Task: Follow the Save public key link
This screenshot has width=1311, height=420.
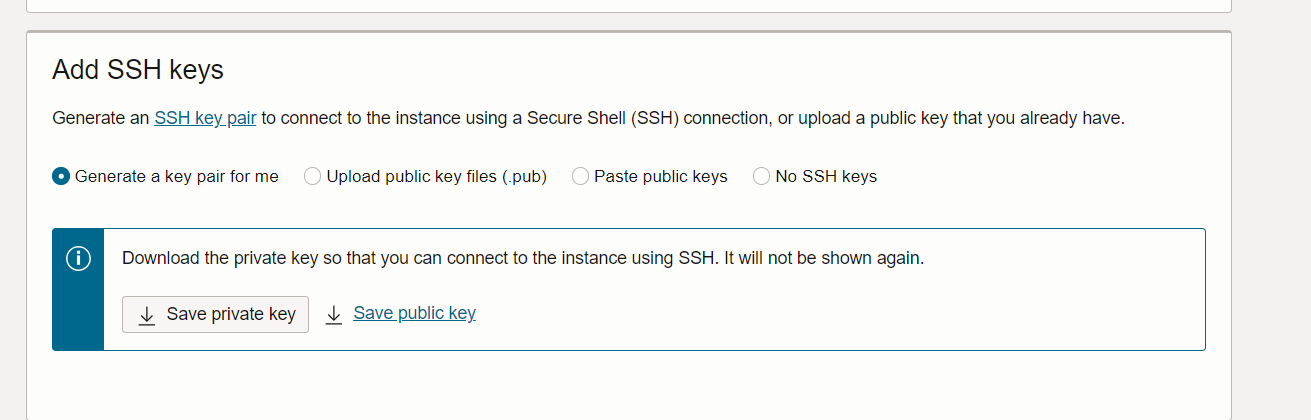Action: pos(414,313)
